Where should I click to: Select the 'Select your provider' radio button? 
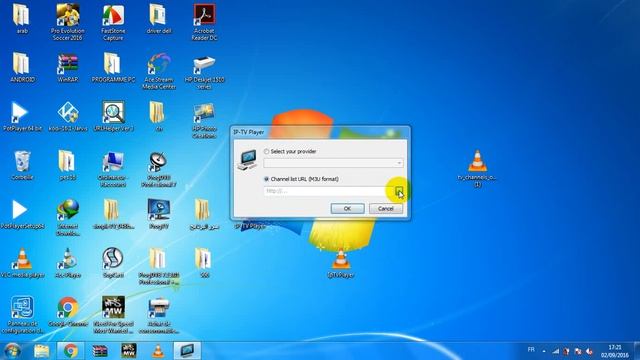click(267, 151)
